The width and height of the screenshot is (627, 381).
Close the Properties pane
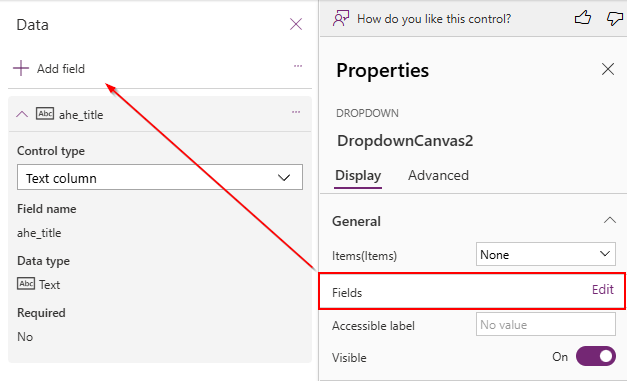[x=608, y=69]
